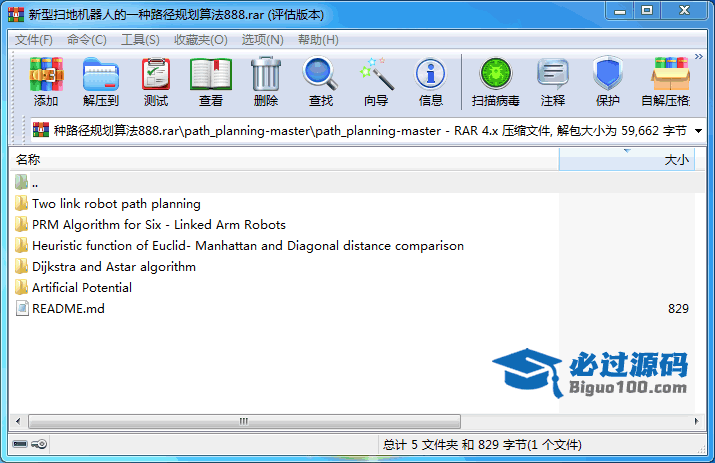The image size is (715, 463).
Task: Click the Add (添加) toolbar icon
Action: 46,82
